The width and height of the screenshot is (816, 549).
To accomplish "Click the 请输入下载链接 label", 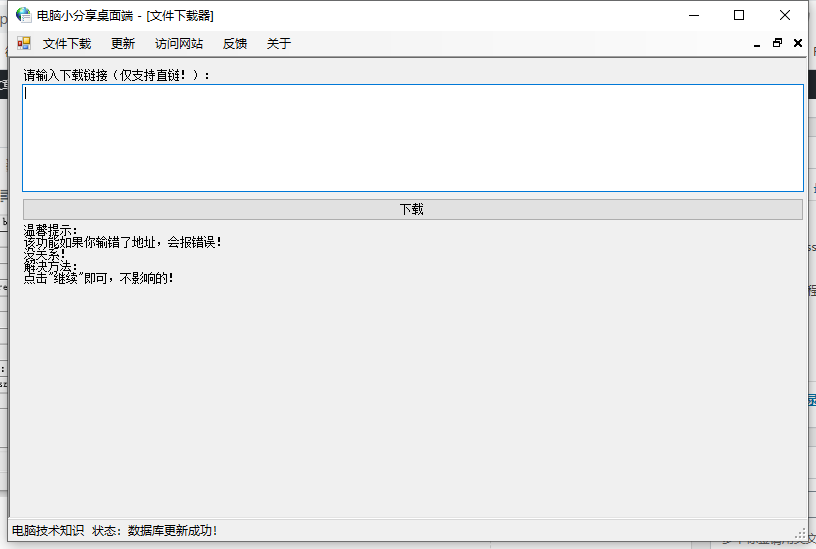I will (116, 75).
